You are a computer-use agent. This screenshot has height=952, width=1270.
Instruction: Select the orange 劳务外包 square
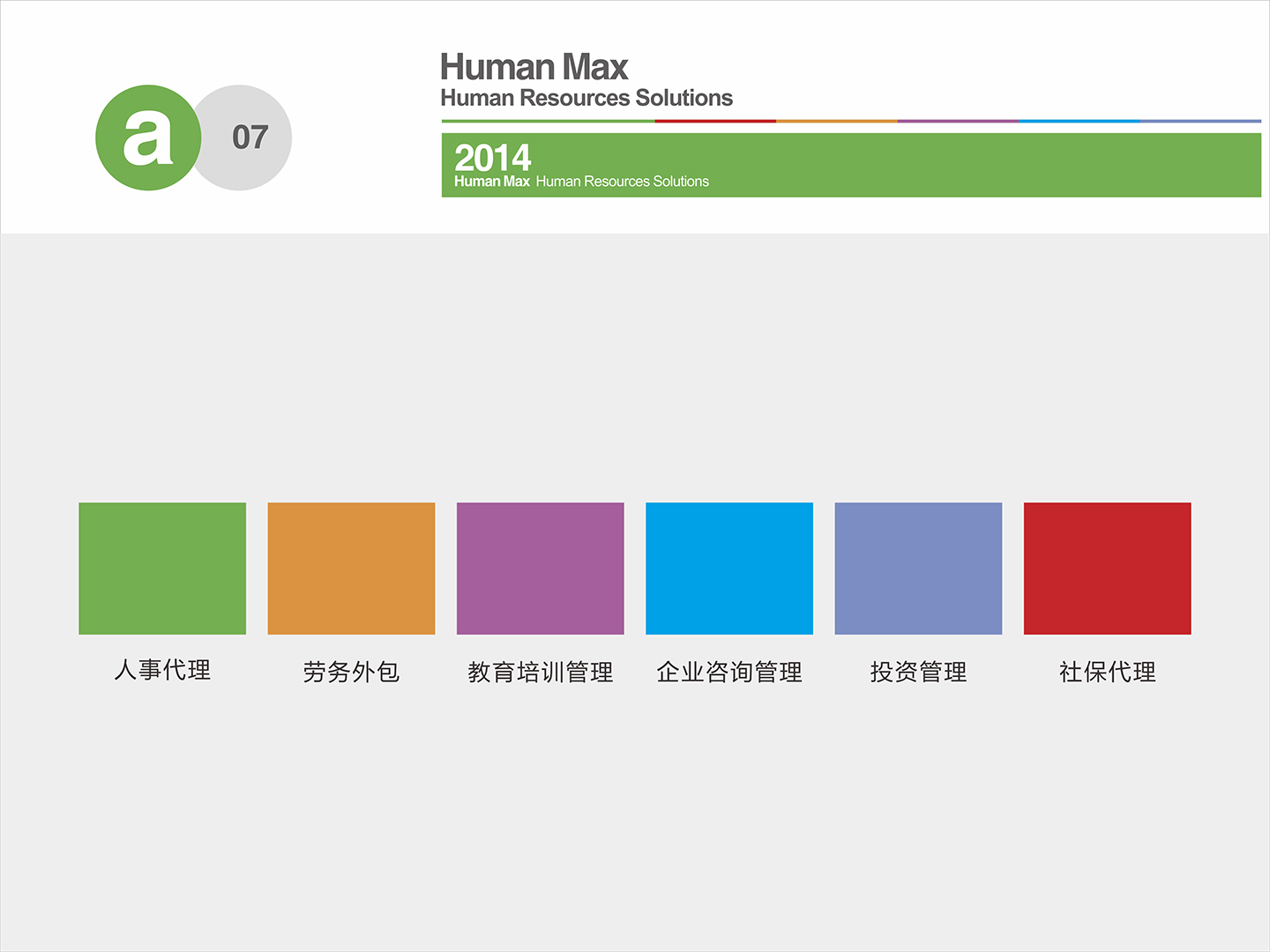tap(351, 569)
